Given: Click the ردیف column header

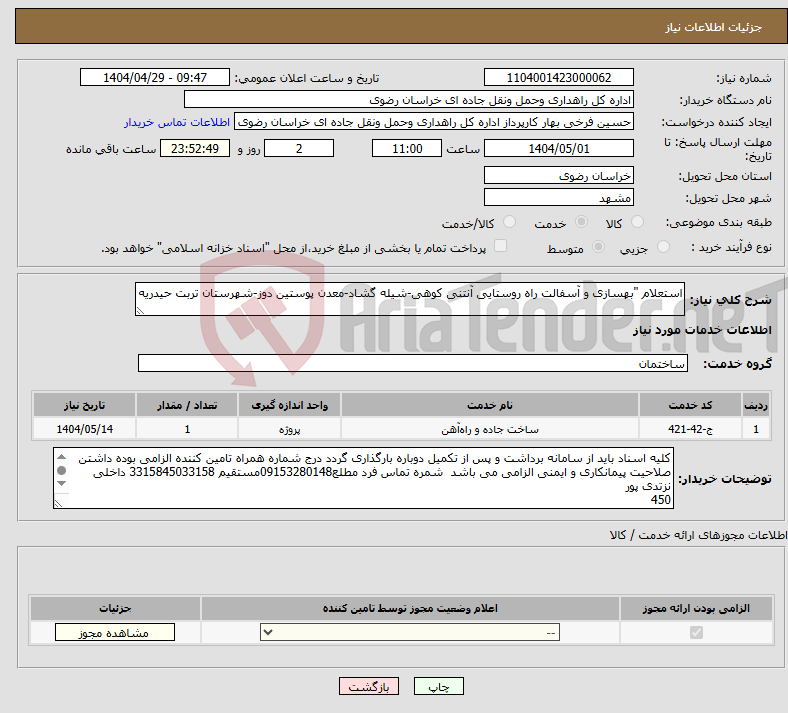Looking at the screenshot, I should [x=756, y=405].
